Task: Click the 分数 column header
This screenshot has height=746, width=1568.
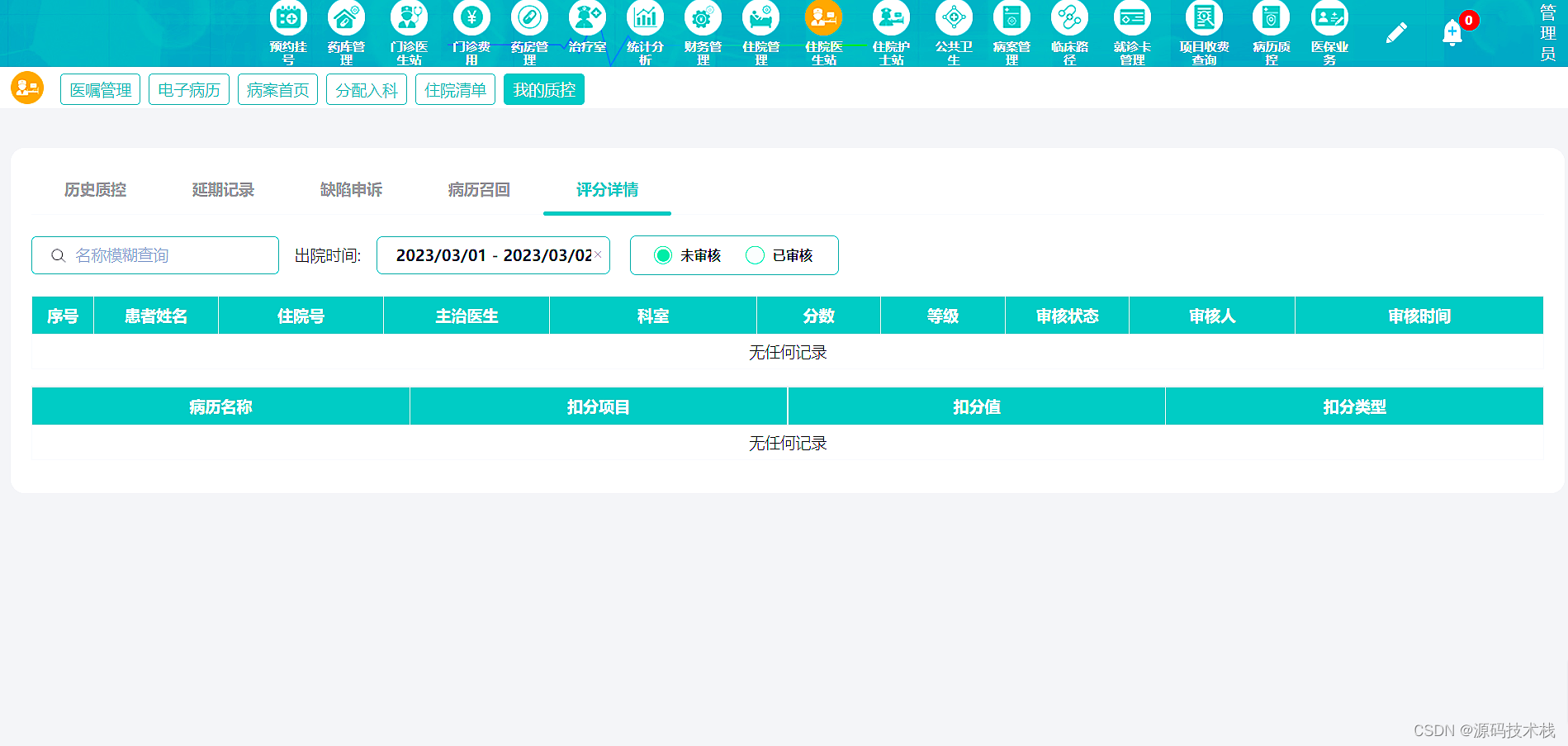Action: click(x=819, y=316)
